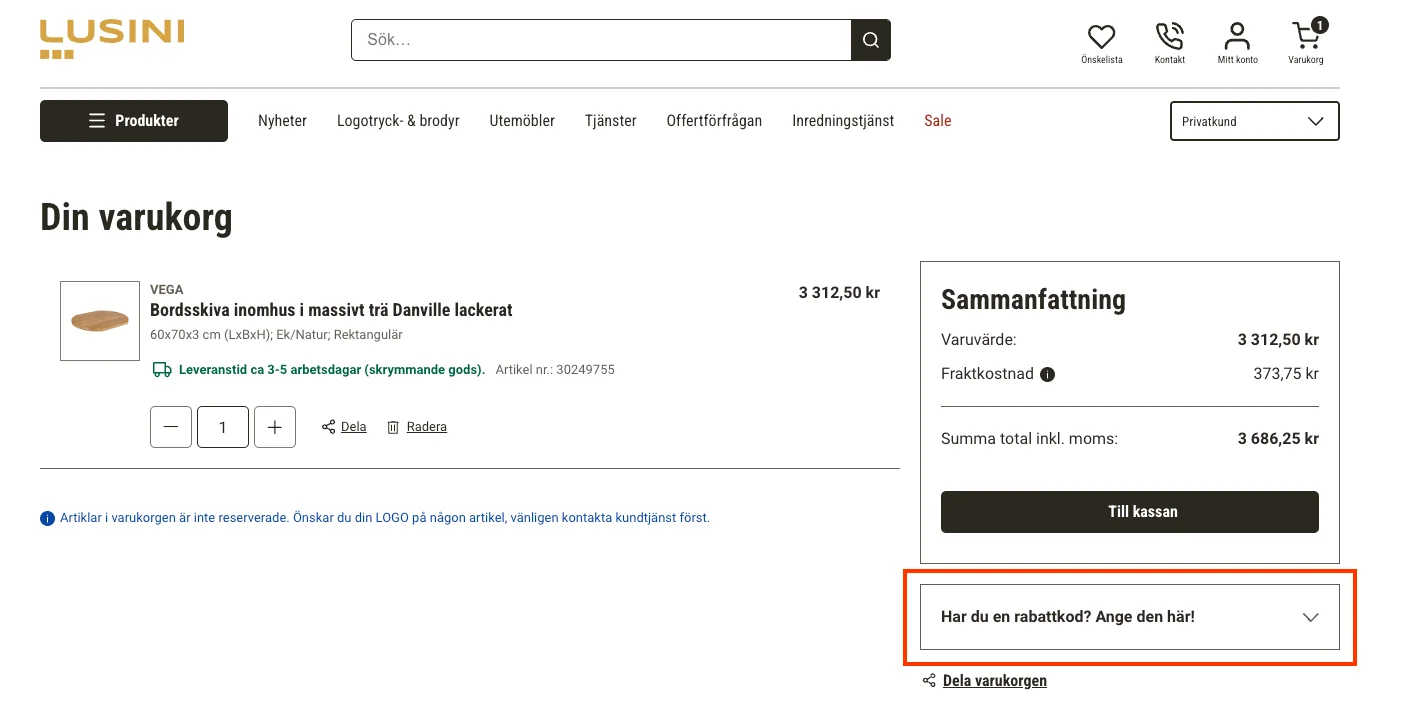
Task: Open the Tjänster menu item
Action: [x=611, y=121]
